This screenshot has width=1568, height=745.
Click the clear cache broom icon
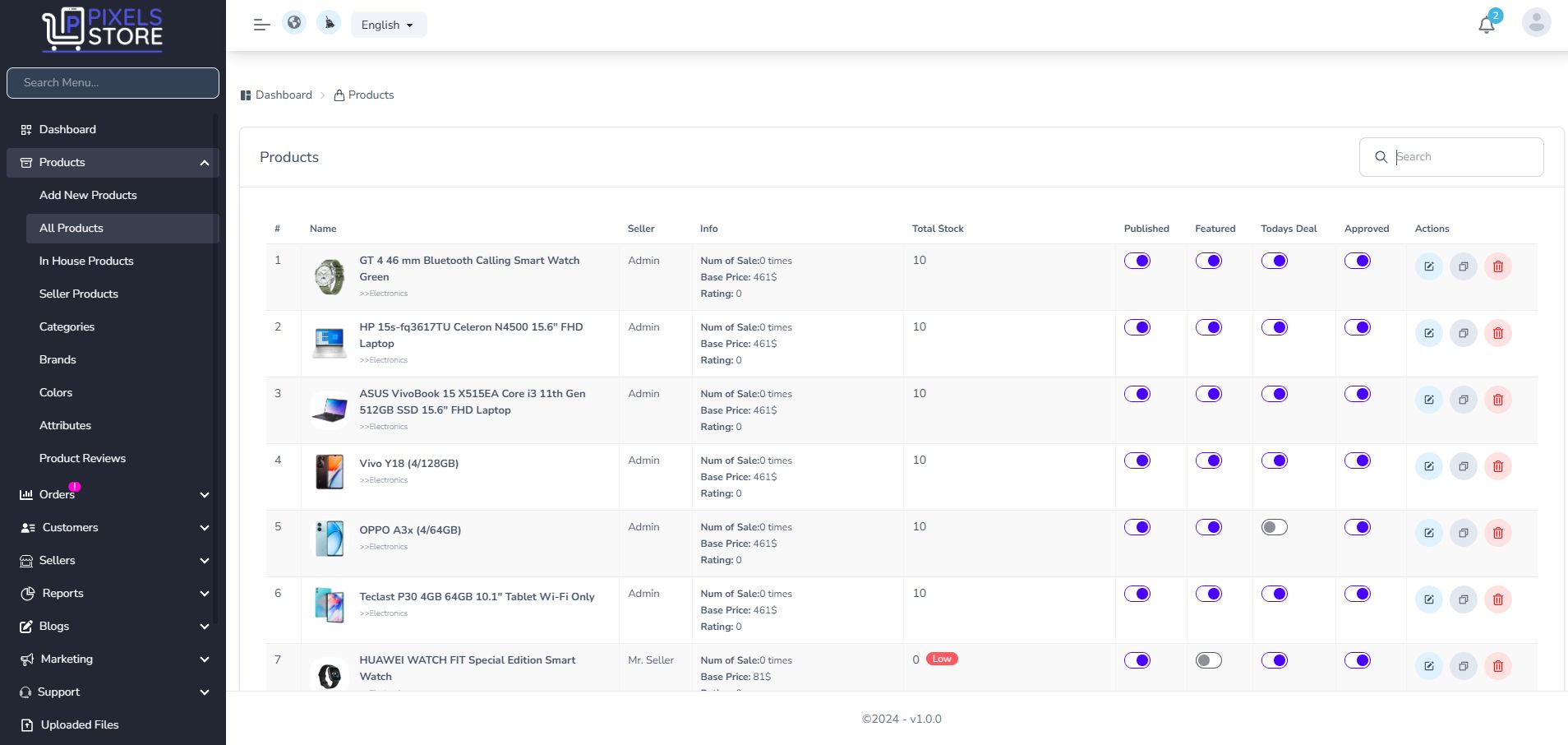click(x=329, y=23)
